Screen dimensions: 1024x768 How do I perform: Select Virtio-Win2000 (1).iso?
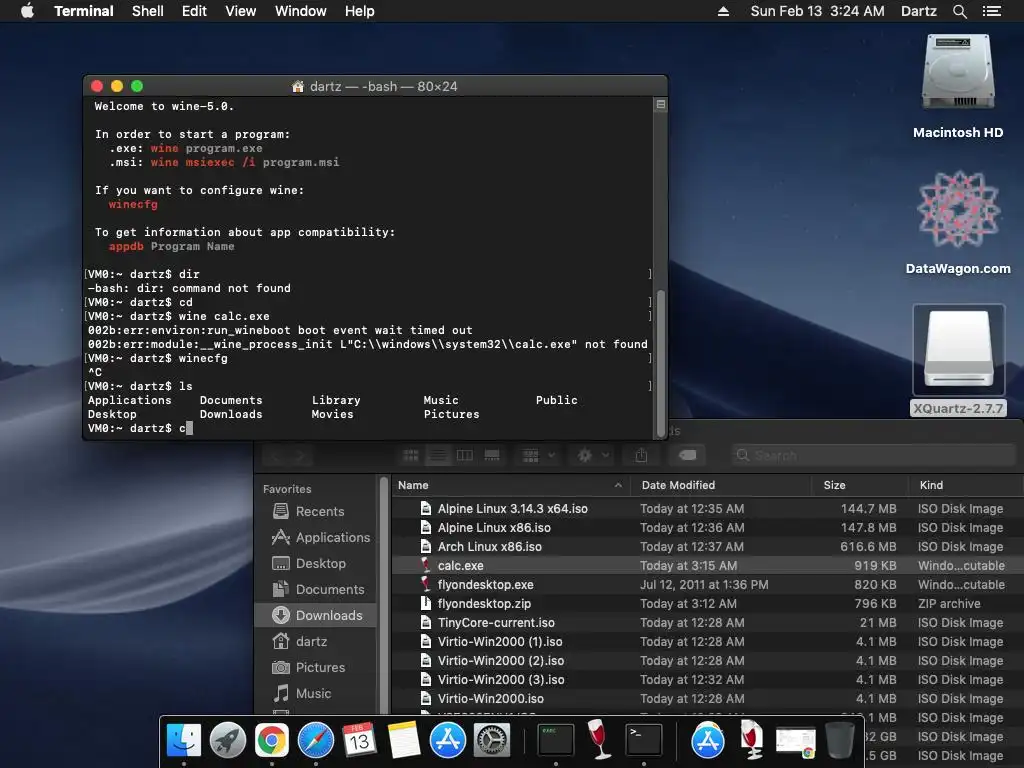coord(707,641)
